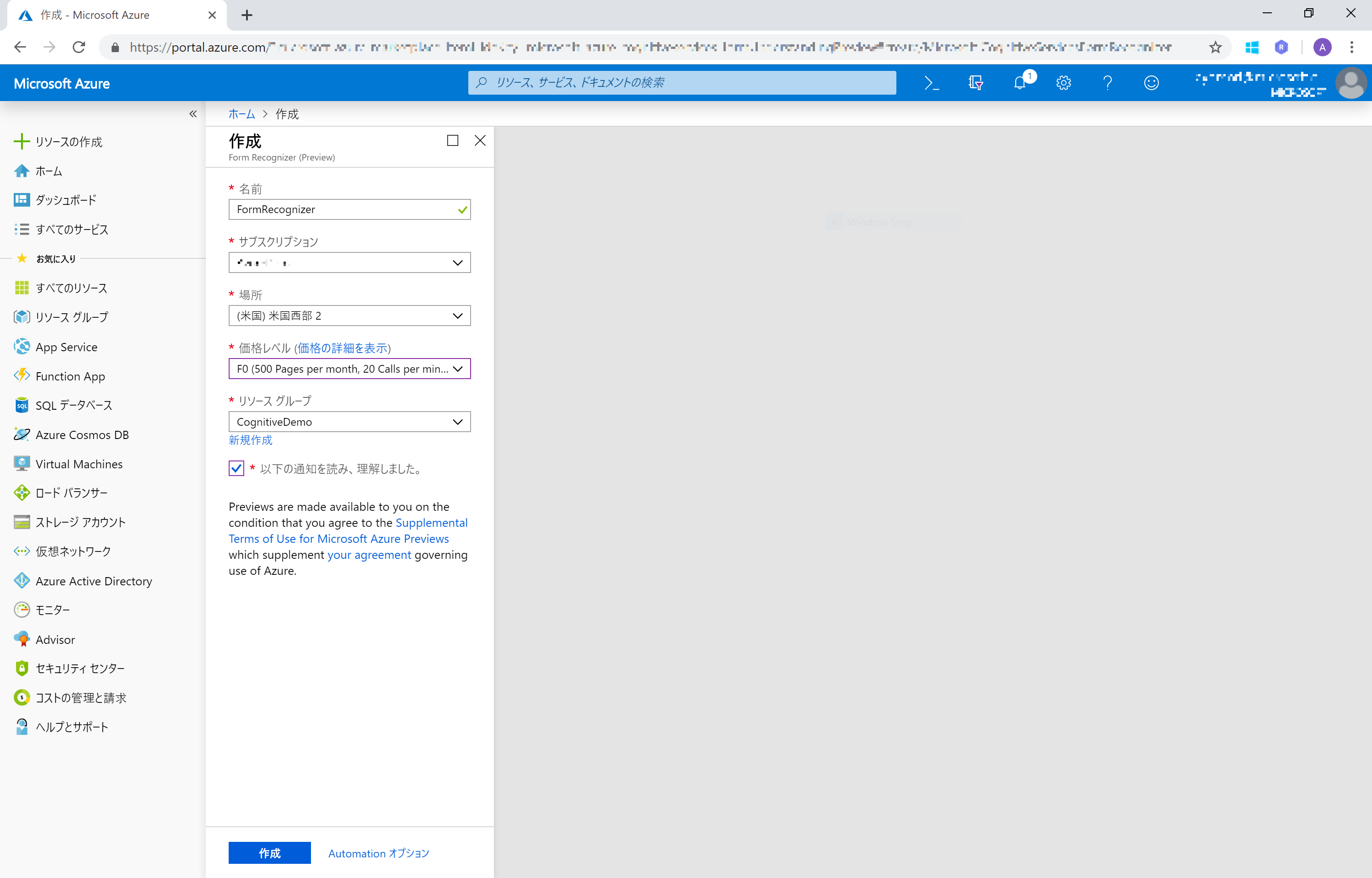Screen dimensions: 1372x878
Task: Open the notifications bell
Action: tap(1020, 83)
